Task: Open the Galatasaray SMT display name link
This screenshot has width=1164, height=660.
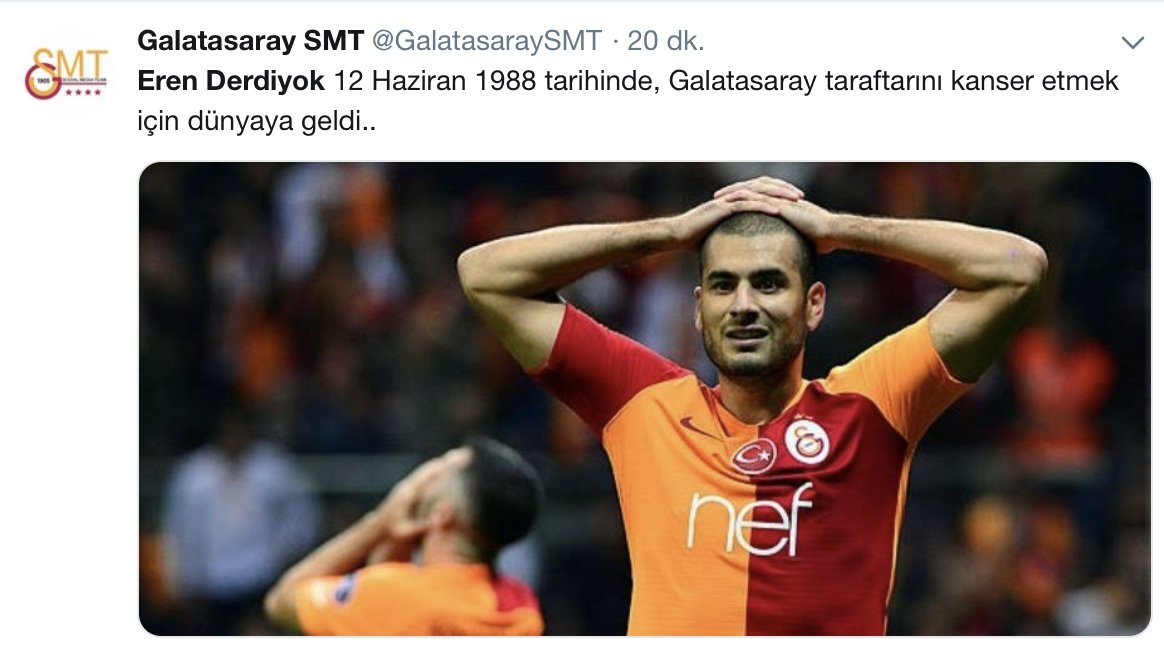Action: pyautogui.click(x=250, y=41)
